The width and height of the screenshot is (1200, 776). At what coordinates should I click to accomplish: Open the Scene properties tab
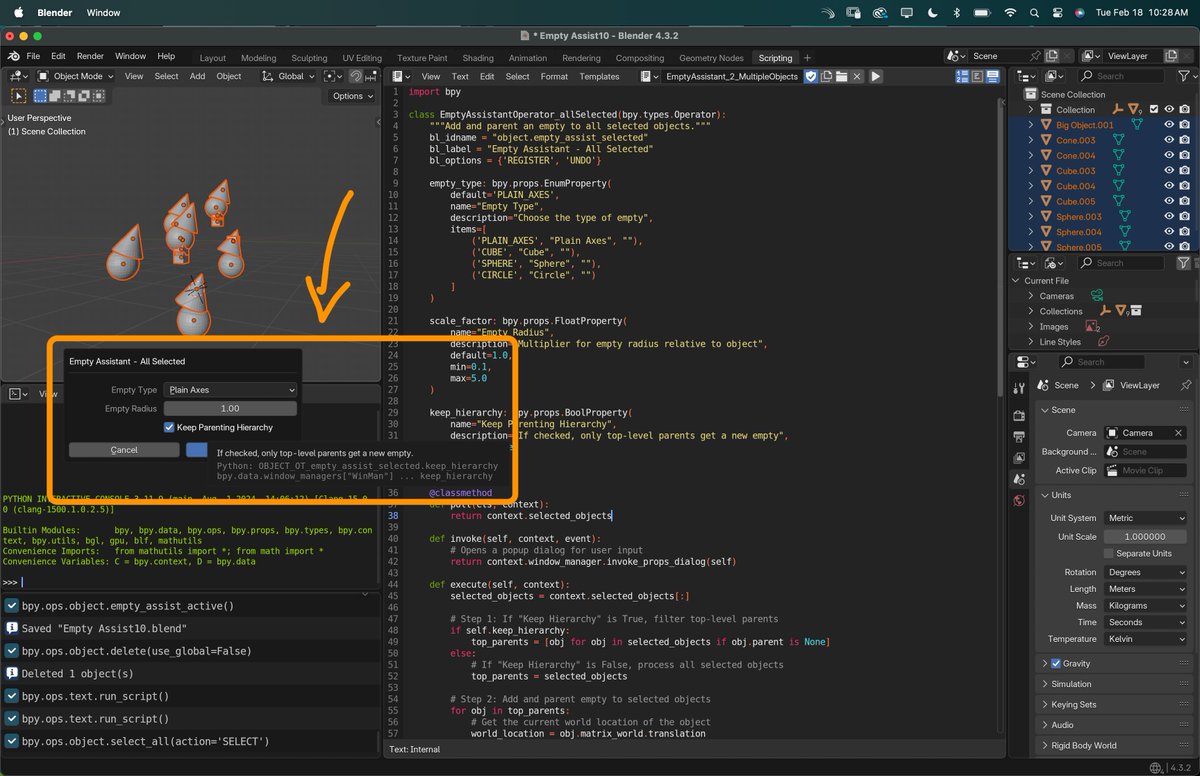(1019, 479)
